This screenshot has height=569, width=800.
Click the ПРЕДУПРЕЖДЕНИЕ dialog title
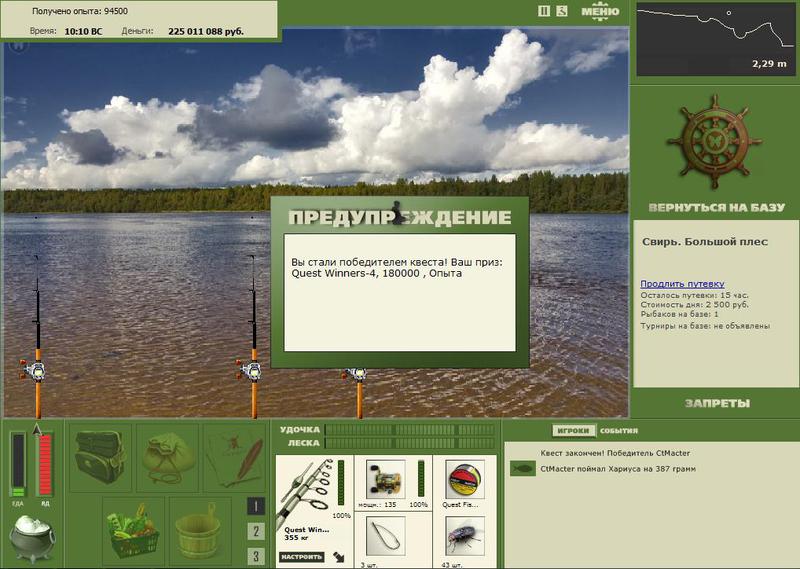399,217
